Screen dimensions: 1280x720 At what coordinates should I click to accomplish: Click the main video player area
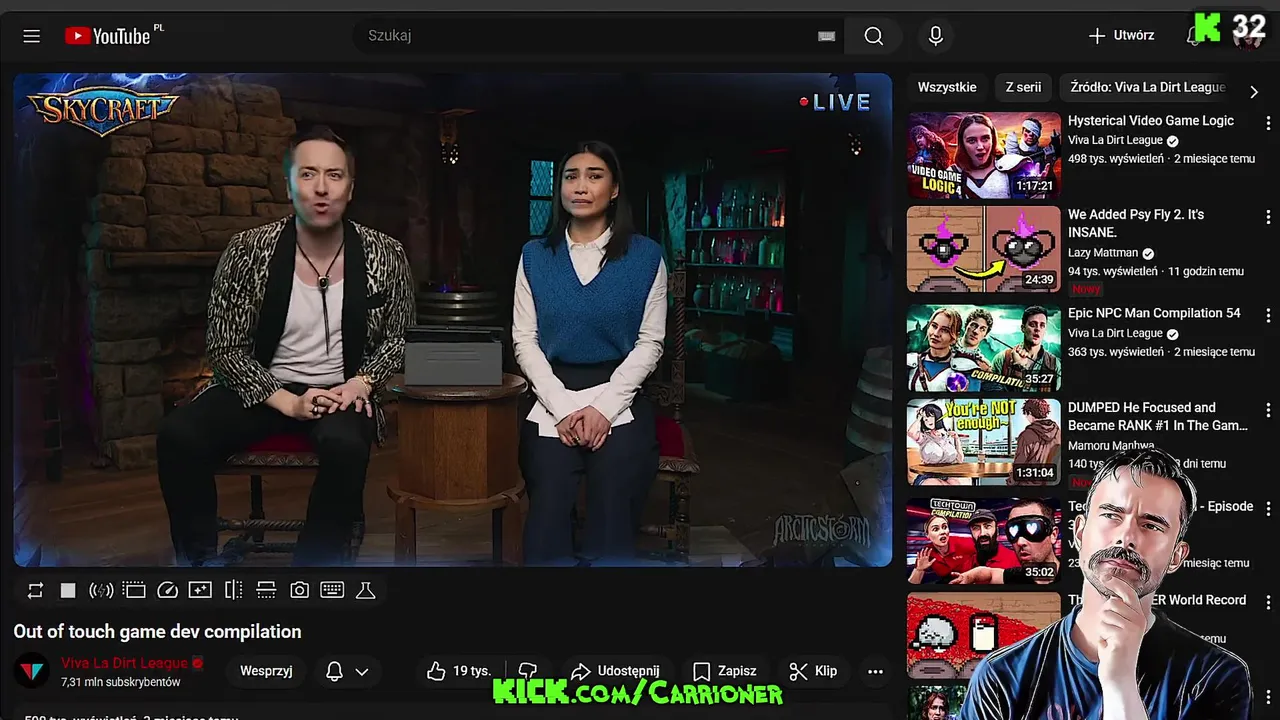pyautogui.click(x=452, y=320)
